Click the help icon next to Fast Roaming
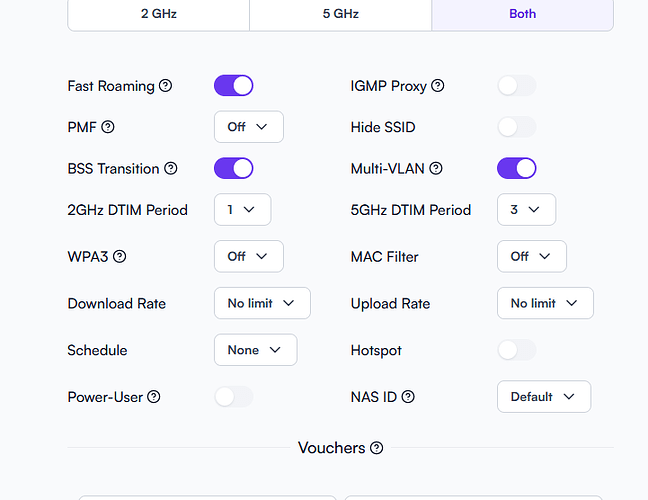This screenshot has width=648, height=500. point(166,86)
